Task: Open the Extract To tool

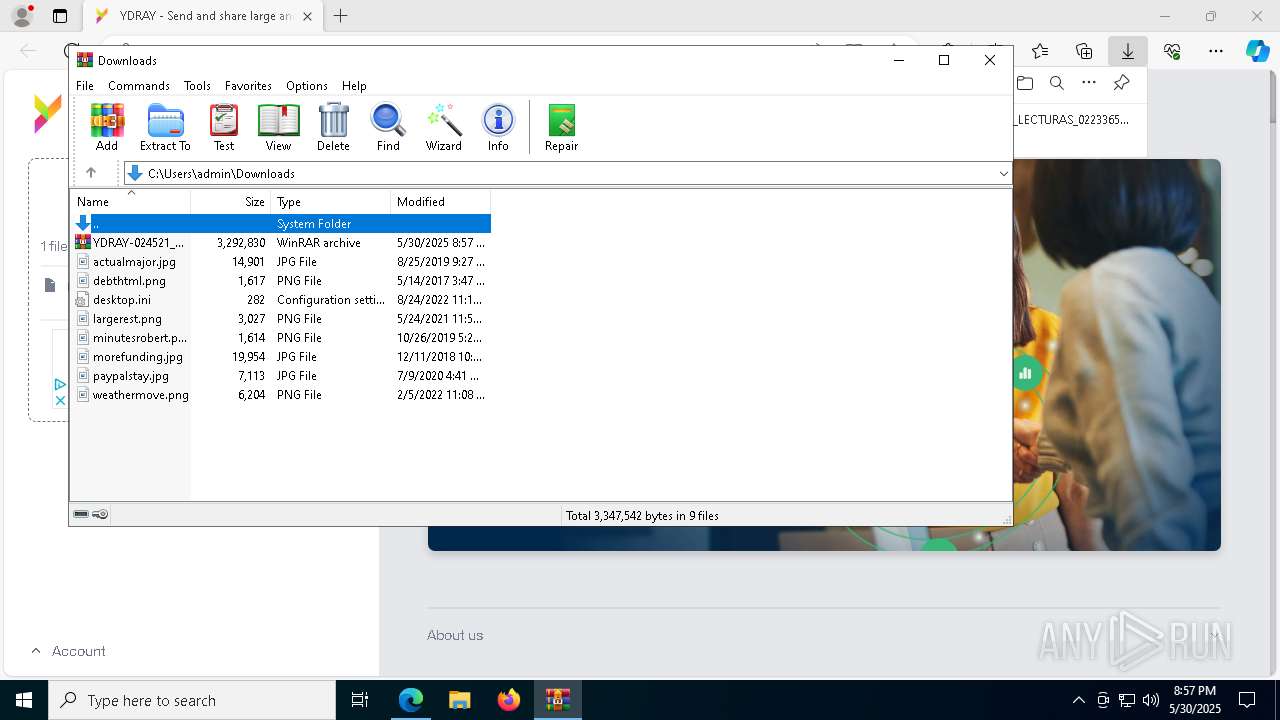Action: 165,127
